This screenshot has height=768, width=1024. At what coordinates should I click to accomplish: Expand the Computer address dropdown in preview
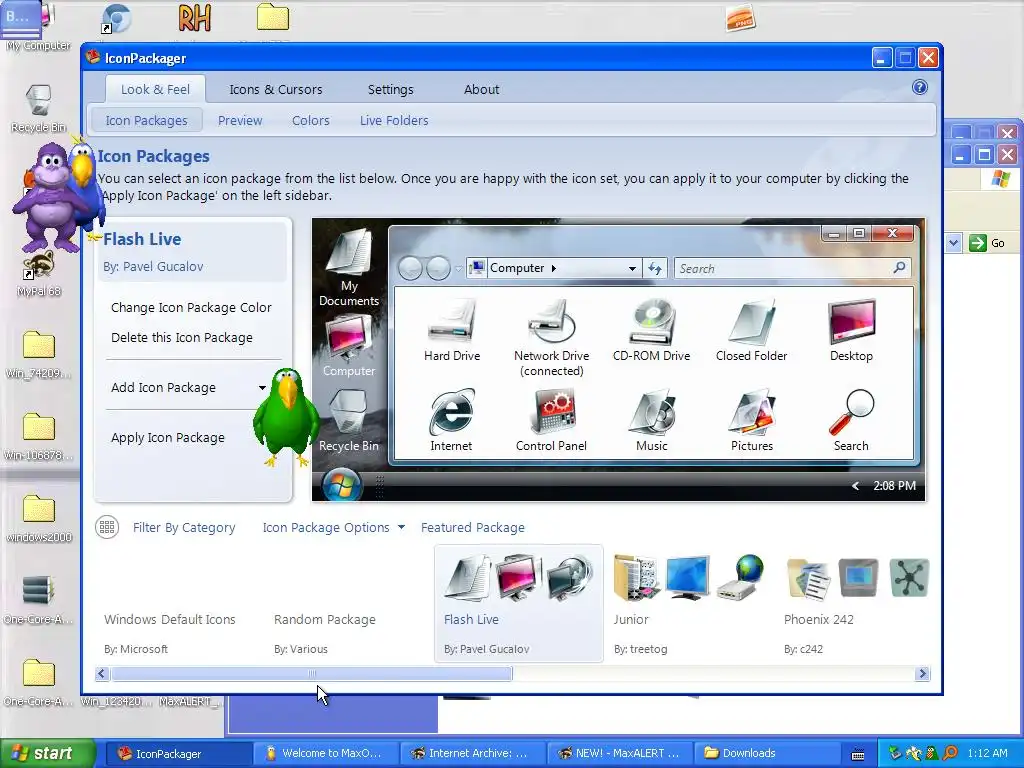(632, 268)
